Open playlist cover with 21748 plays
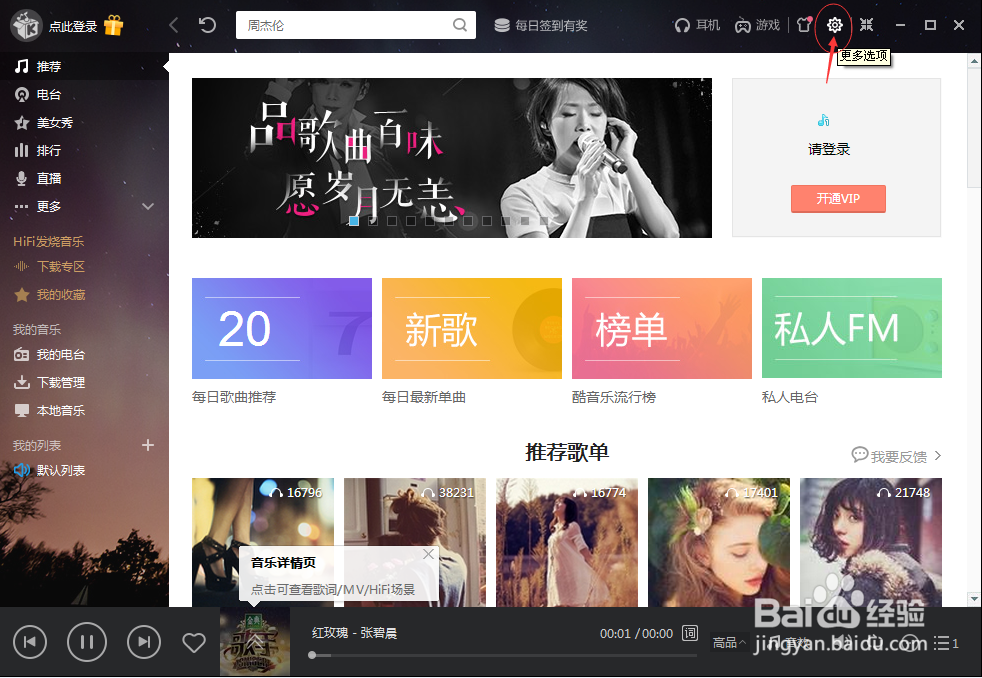The height and width of the screenshot is (678, 982). point(871,542)
